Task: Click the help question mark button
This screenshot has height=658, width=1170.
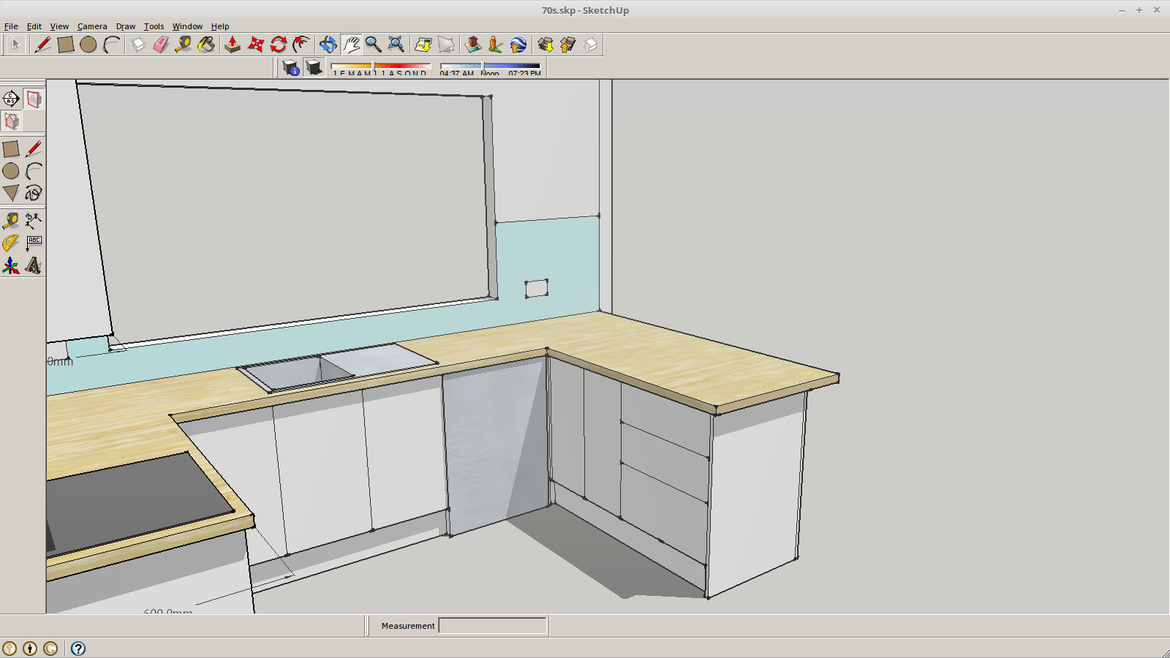Action: coord(78,649)
